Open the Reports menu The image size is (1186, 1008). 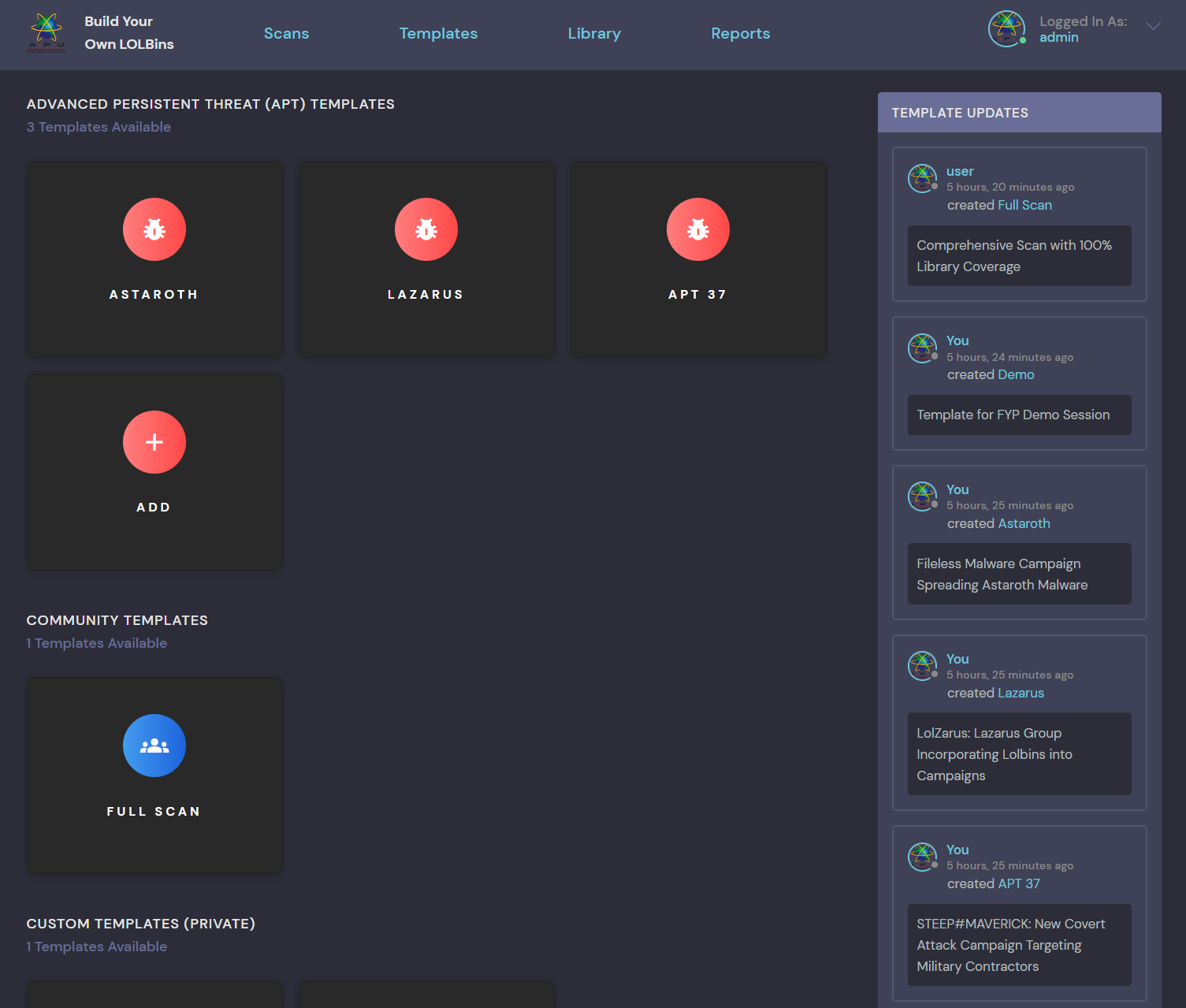[x=740, y=33]
